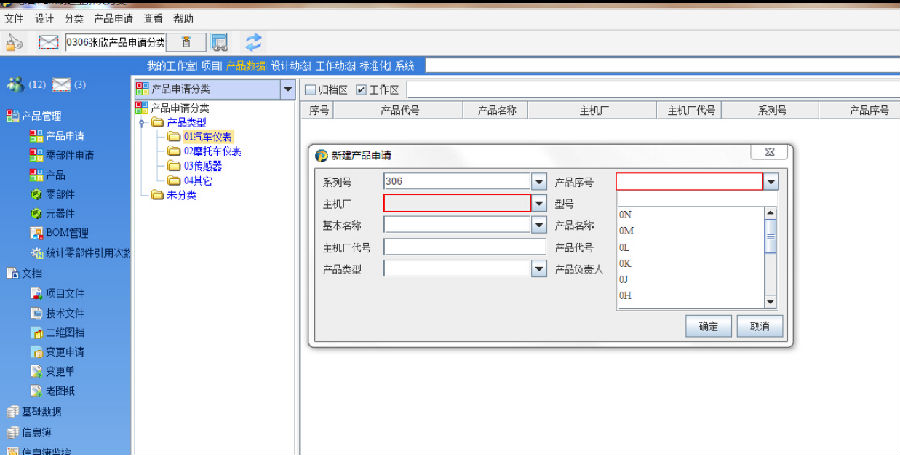This screenshot has height=455, width=900.
Task: Click the envelope mail icon in the toolbar
Action: [48, 42]
